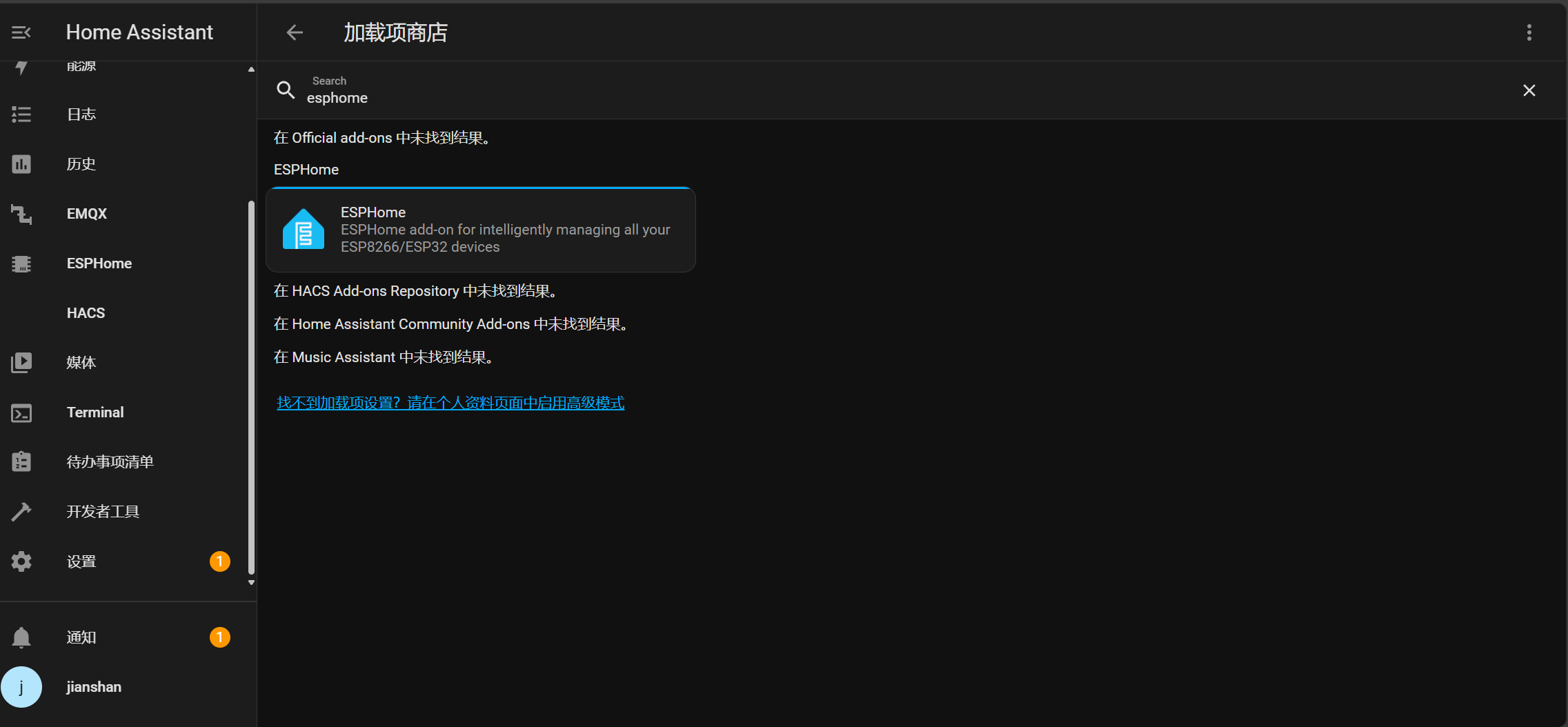Open 开发者工具 hammer icon
The height and width of the screenshot is (727, 1568).
point(21,511)
